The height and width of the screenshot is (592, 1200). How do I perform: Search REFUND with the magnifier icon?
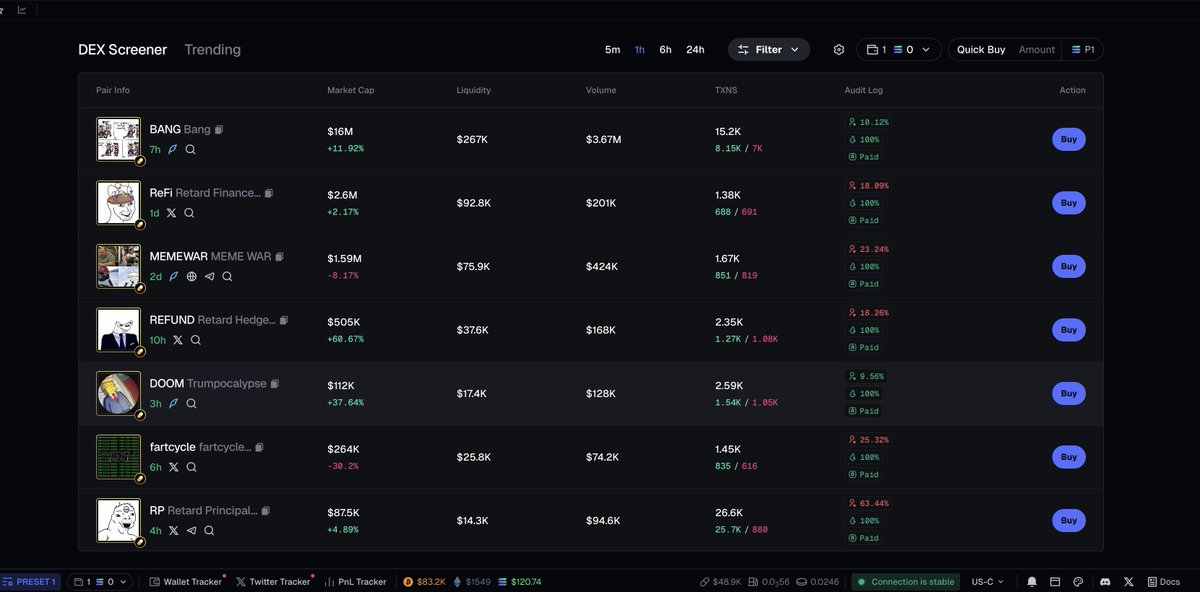[x=196, y=340]
